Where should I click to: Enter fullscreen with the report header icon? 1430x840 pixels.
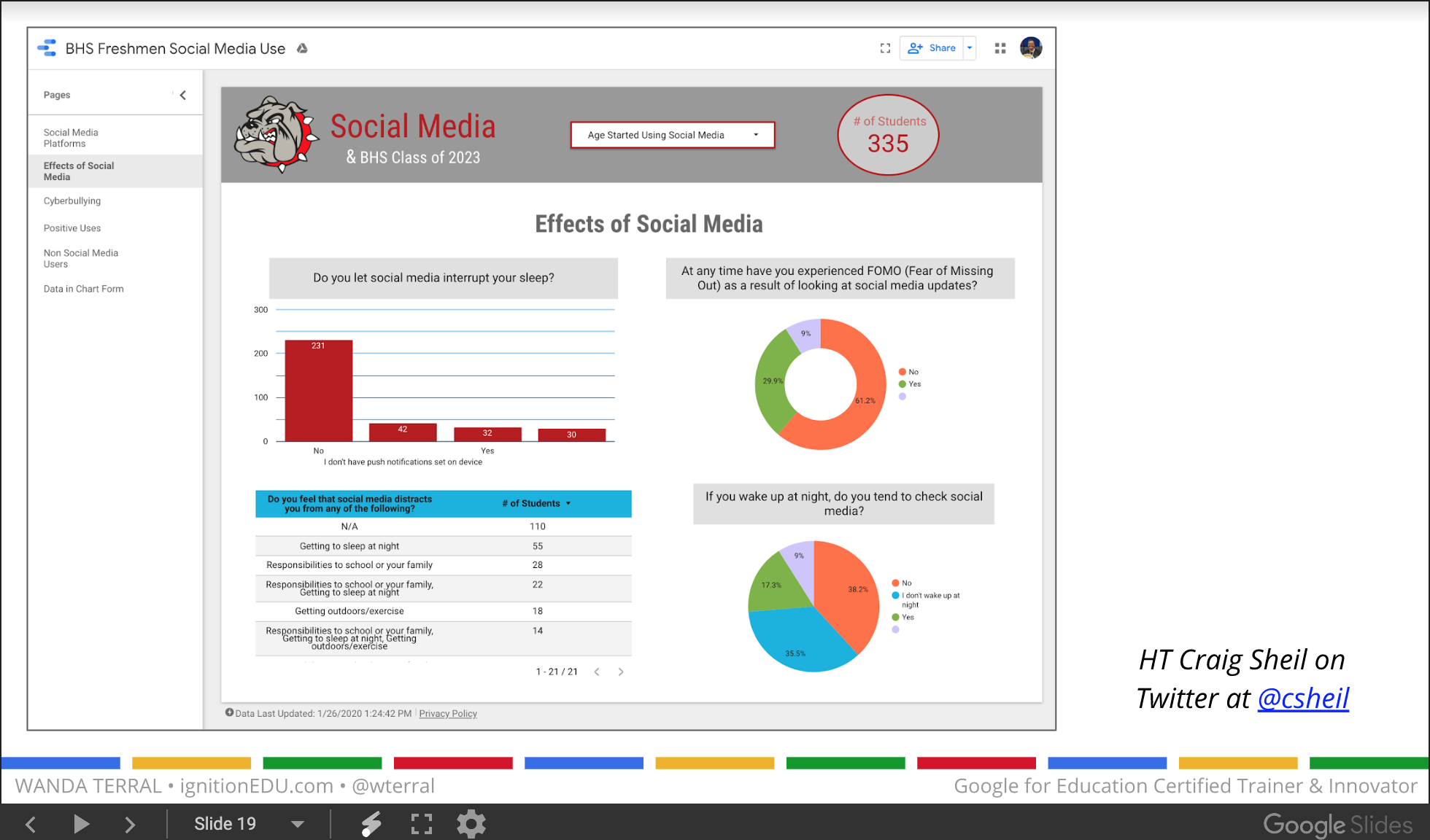pos(885,48)
